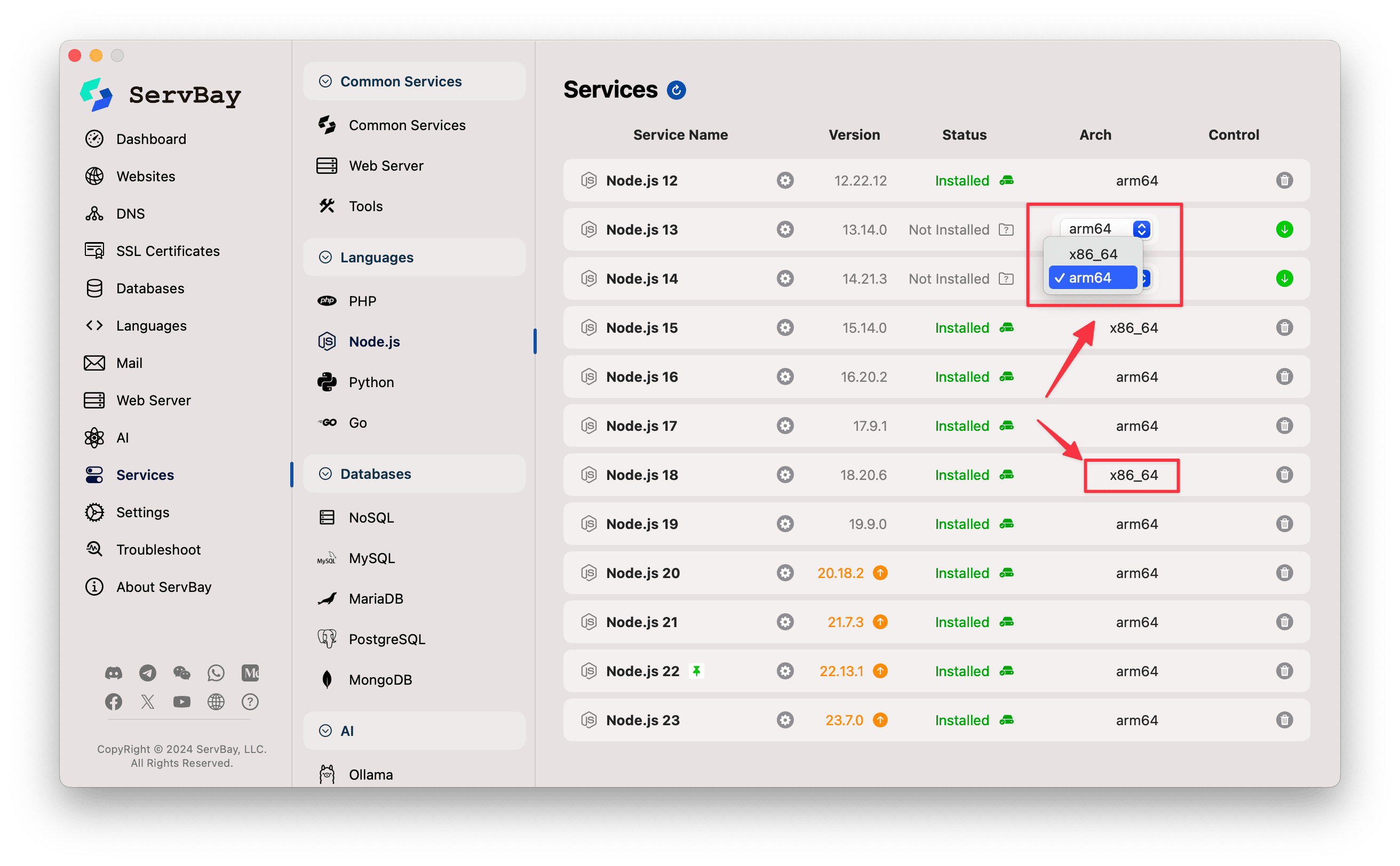
Task: Refresh the Services list
Action: (x=676, y=90)
